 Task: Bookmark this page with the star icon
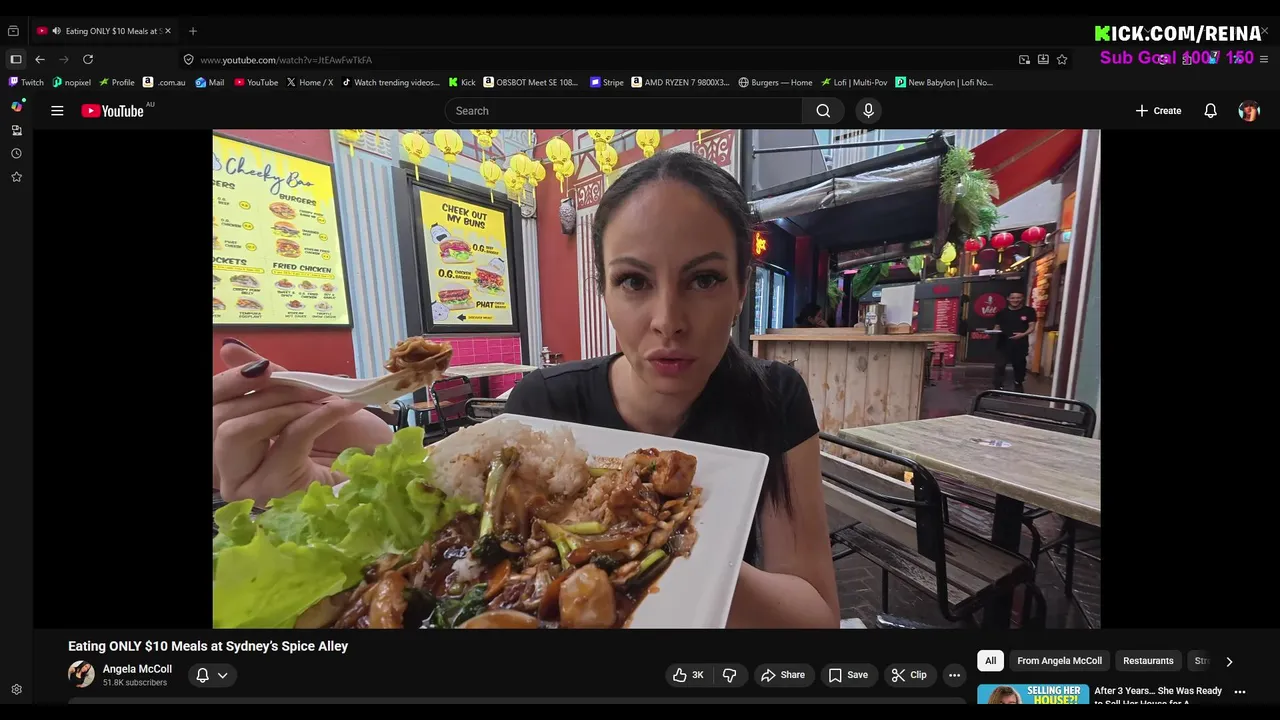coord(1062,60)
